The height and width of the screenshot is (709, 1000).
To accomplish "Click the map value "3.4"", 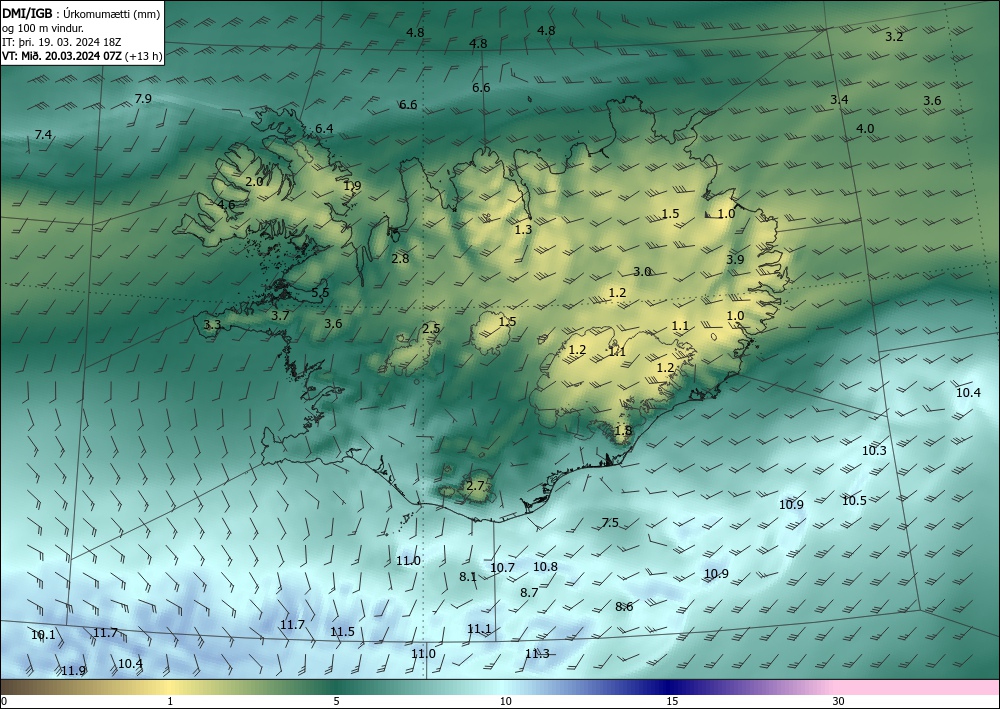I will [839, 99].
